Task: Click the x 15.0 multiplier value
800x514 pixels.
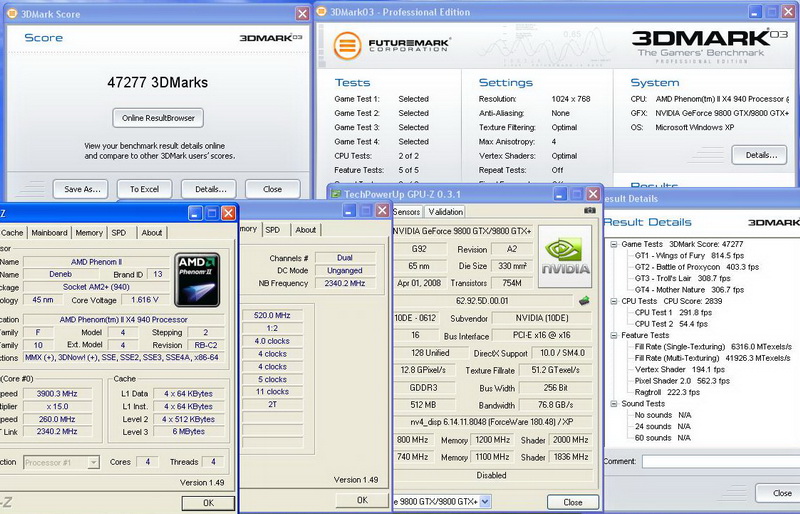Action: 57,406
